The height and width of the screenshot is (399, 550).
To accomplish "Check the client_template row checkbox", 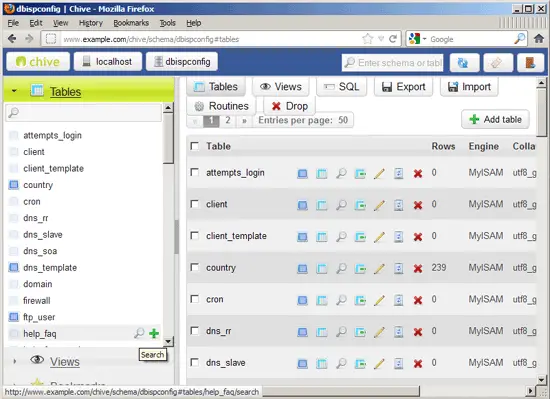I will click(x=194, y=236).
